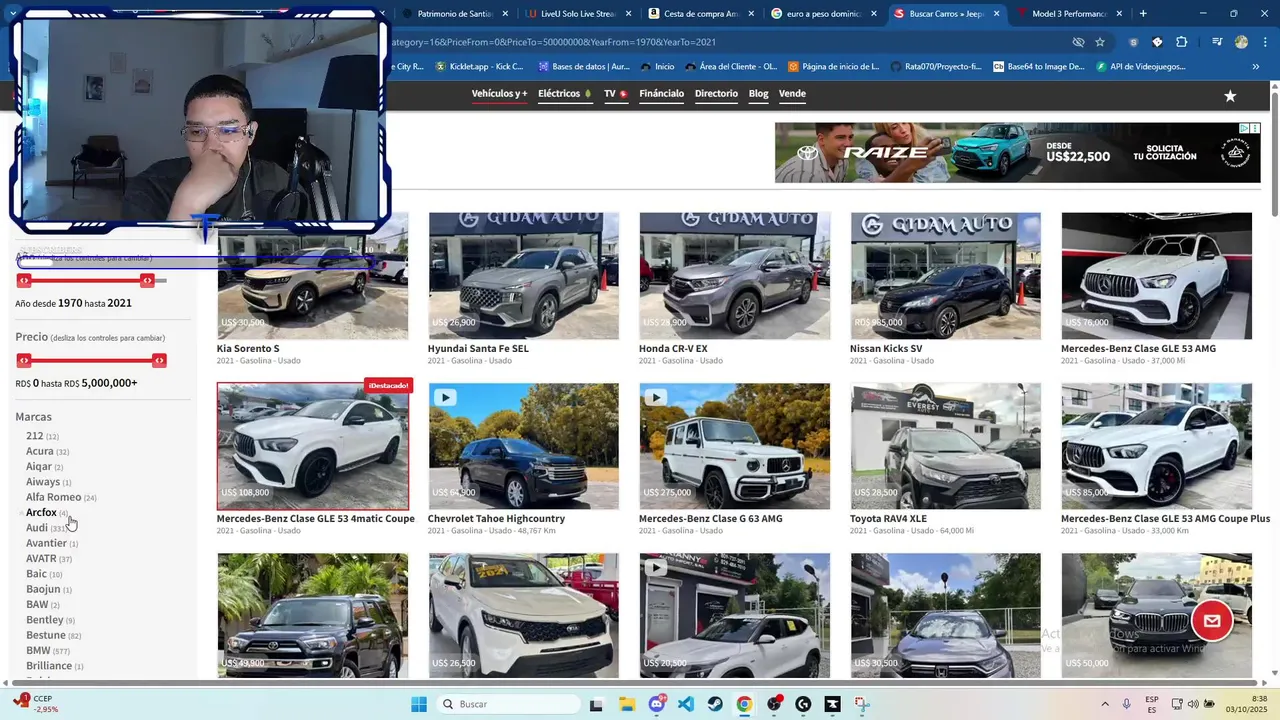Switch to Patrimonio de Santiago tab
Image resolution: width=1280 pixels, height=720 pixels.
click(453, 14)
